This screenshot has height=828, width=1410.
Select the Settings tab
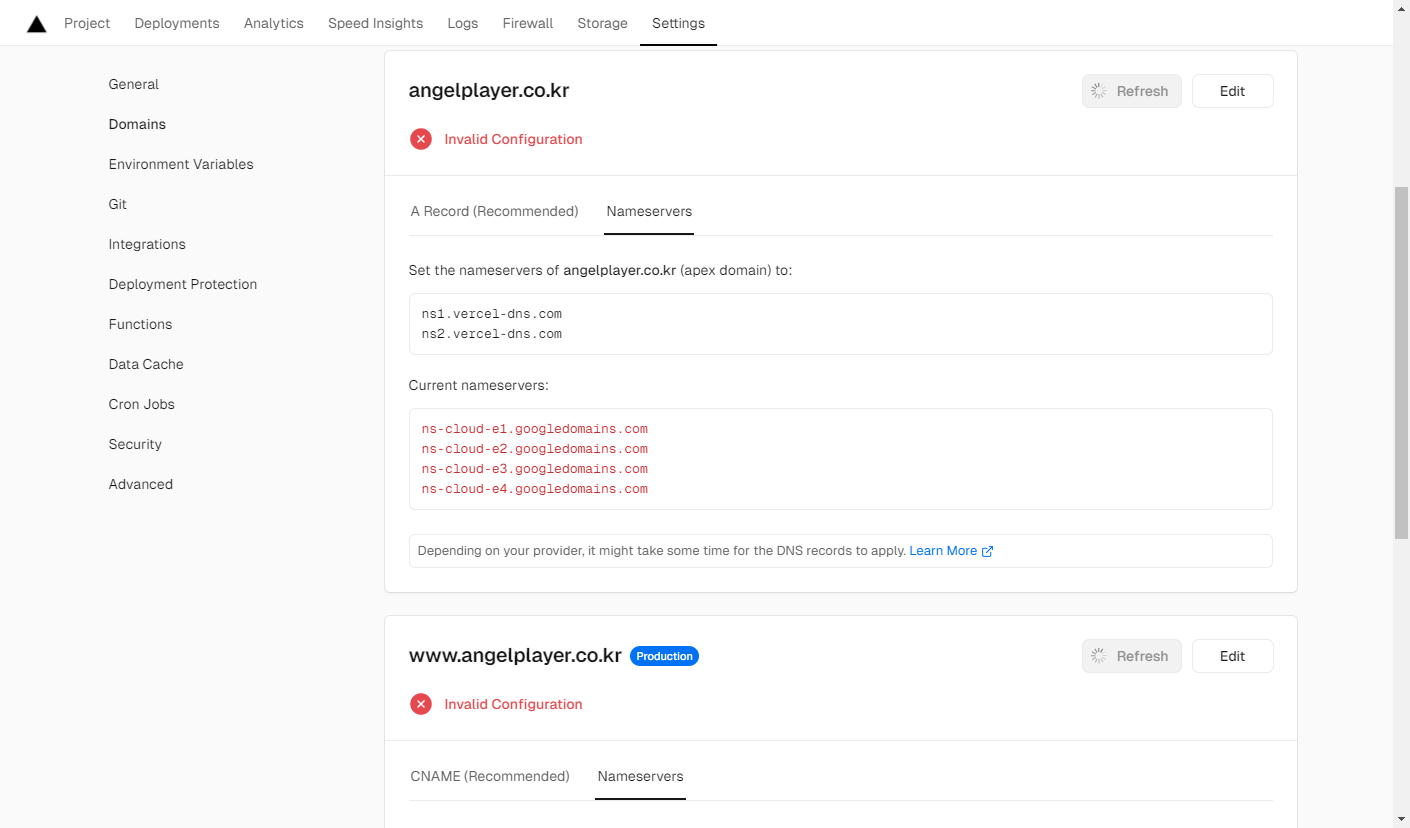coord(678,23)
